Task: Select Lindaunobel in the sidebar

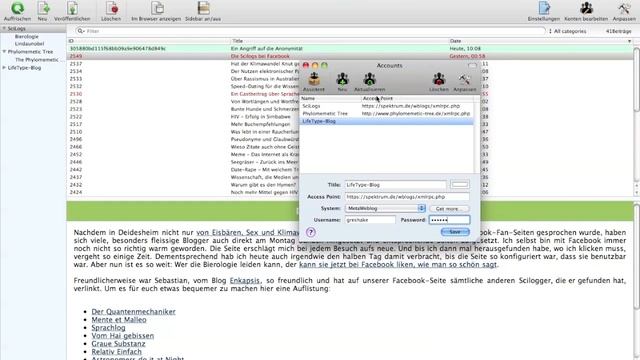Action: coord(29,44)
